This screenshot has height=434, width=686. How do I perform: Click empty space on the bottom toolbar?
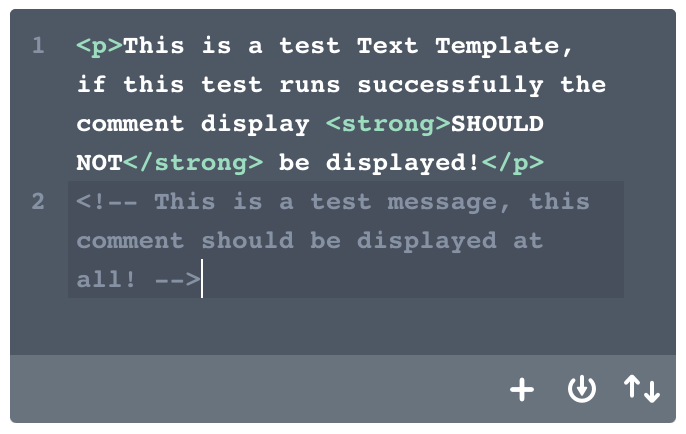[254, 388]
